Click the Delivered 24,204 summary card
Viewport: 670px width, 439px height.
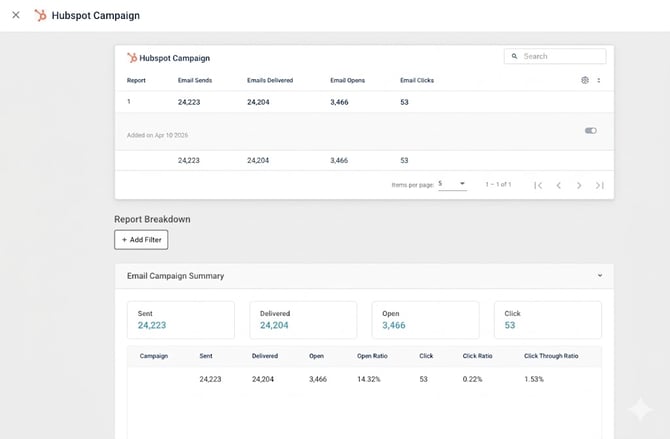point(303,320)
